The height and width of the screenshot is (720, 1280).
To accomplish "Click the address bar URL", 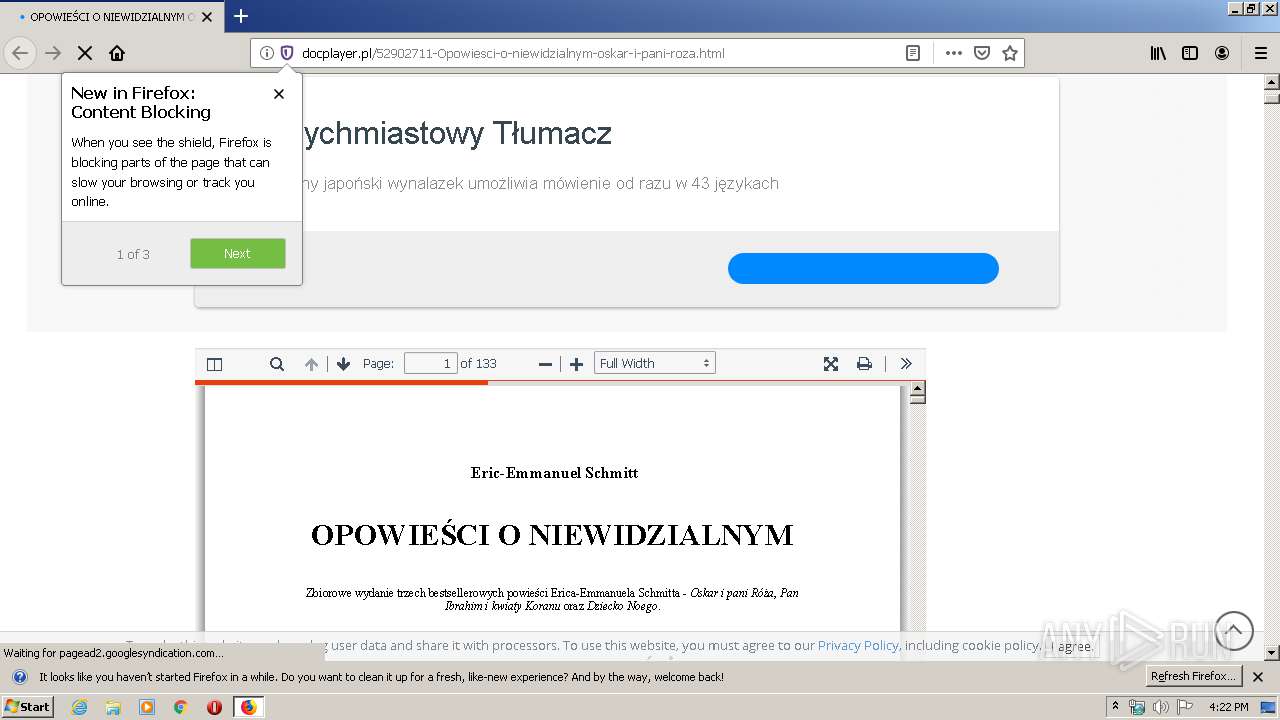I will 513,53.
